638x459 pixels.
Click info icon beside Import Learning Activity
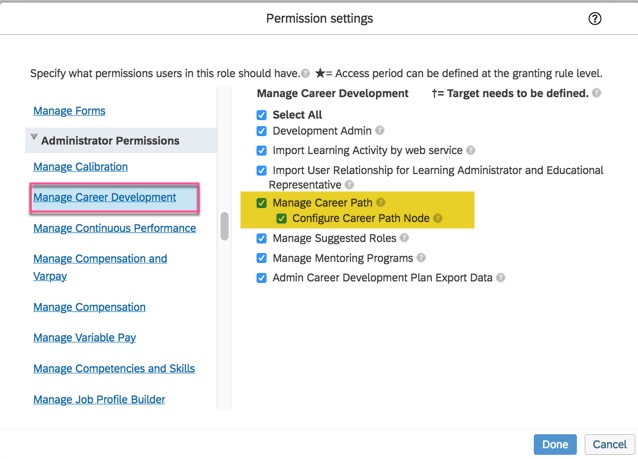470,151
